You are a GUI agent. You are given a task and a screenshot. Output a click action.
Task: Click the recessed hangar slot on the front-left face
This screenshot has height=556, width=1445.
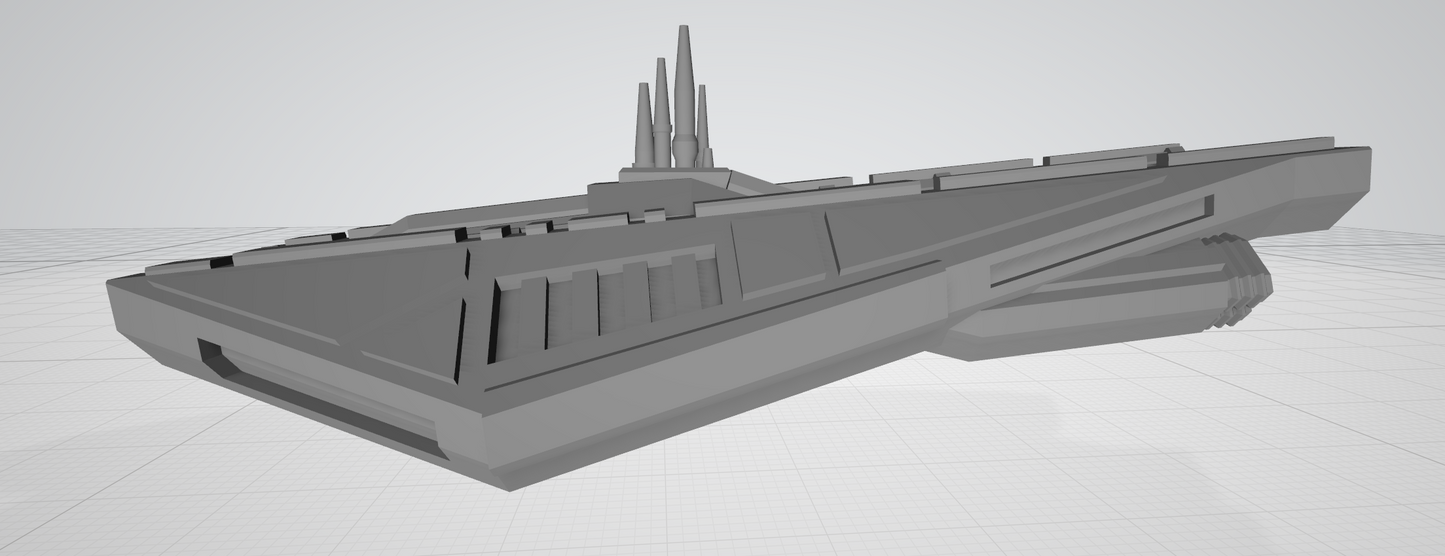click(320, 400)
